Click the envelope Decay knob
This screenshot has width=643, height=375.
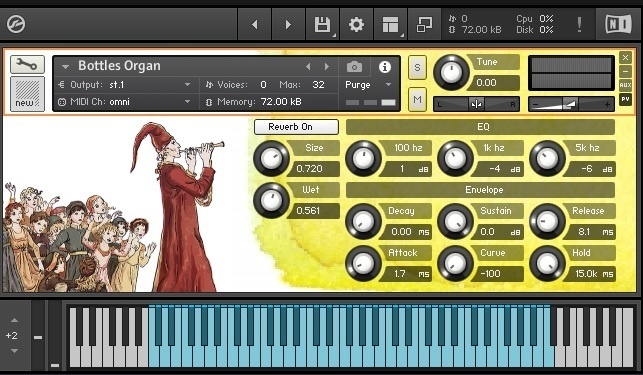(x=363, y=221)
